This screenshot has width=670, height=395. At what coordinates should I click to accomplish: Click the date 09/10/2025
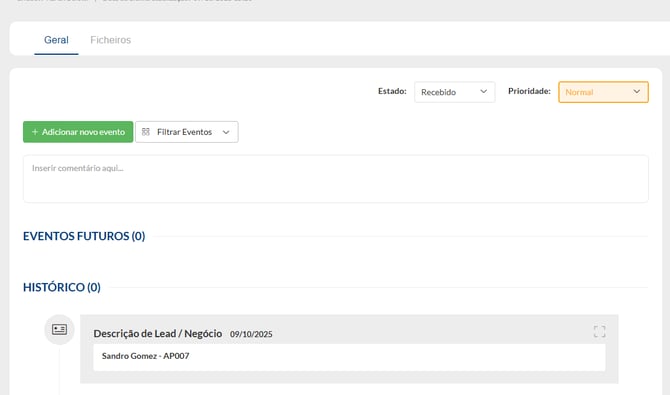[x=251, y=334]
